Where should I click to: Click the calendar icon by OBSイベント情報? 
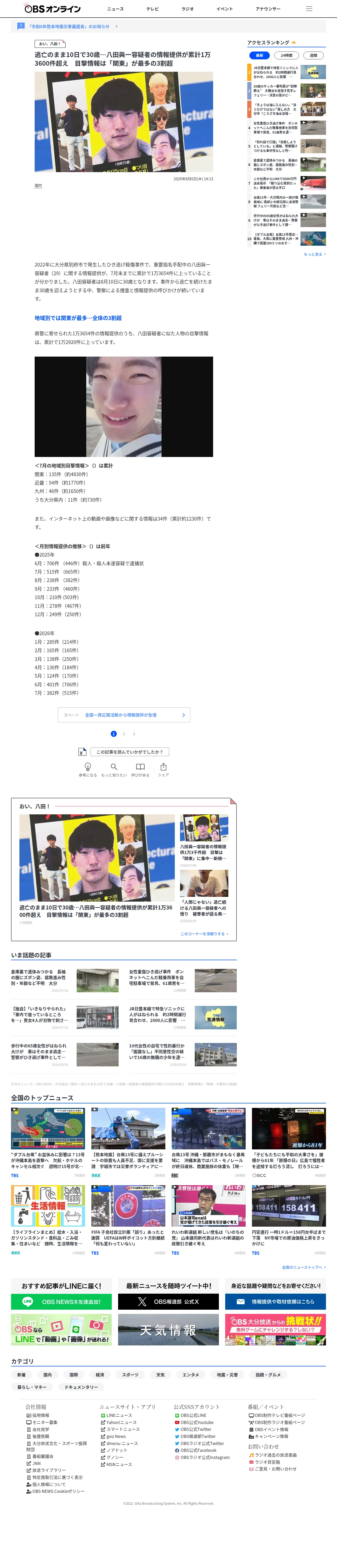pyautogui.click(x=251, y=1429)
